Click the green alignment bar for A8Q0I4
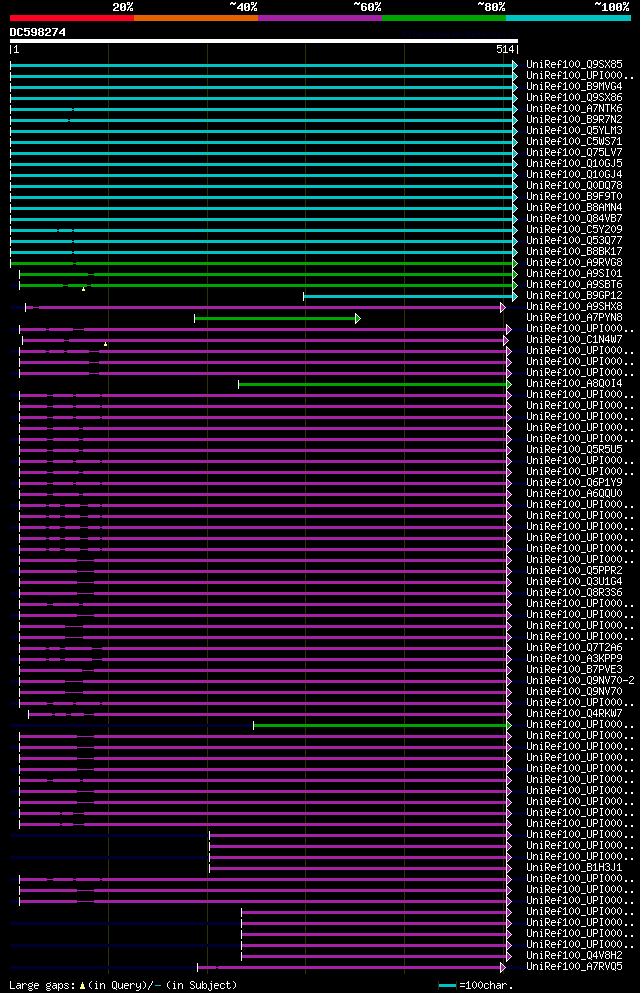The width and height of the screenshot is (640, 993). click(x=373, y=384)
